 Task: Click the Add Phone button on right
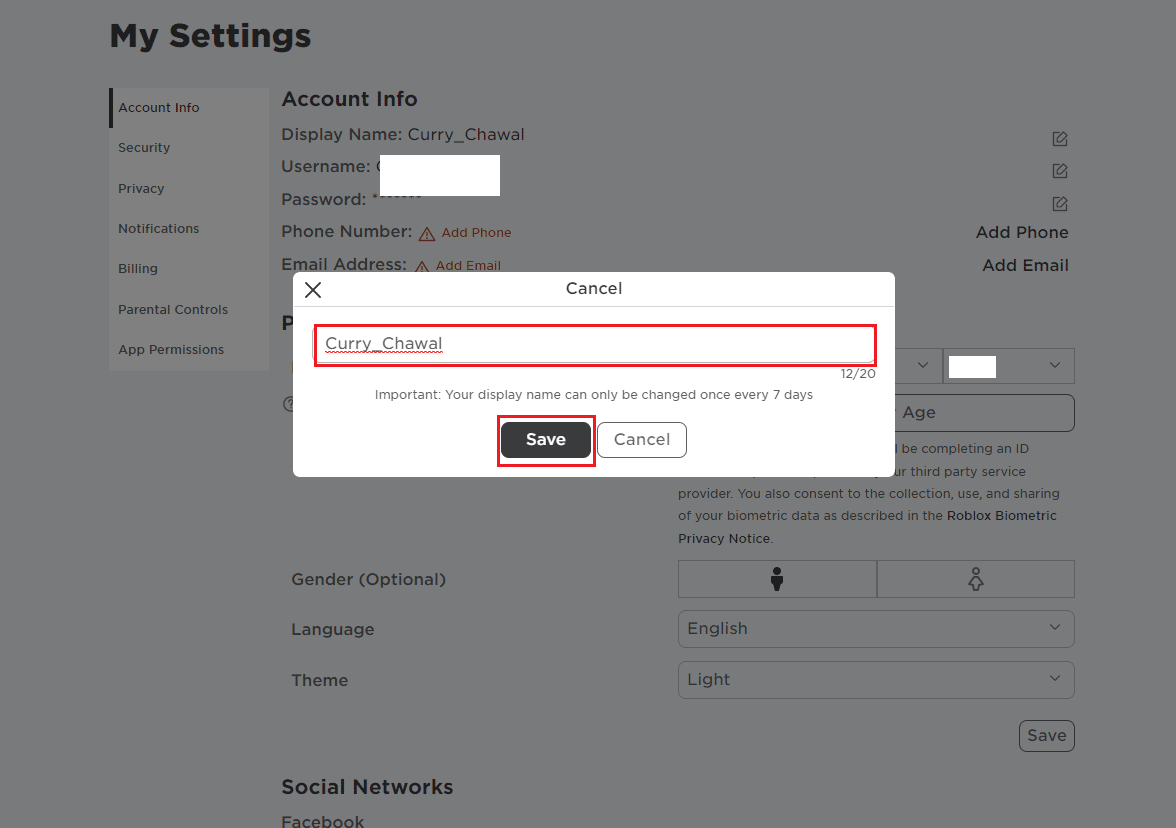tap(1022, 232)
